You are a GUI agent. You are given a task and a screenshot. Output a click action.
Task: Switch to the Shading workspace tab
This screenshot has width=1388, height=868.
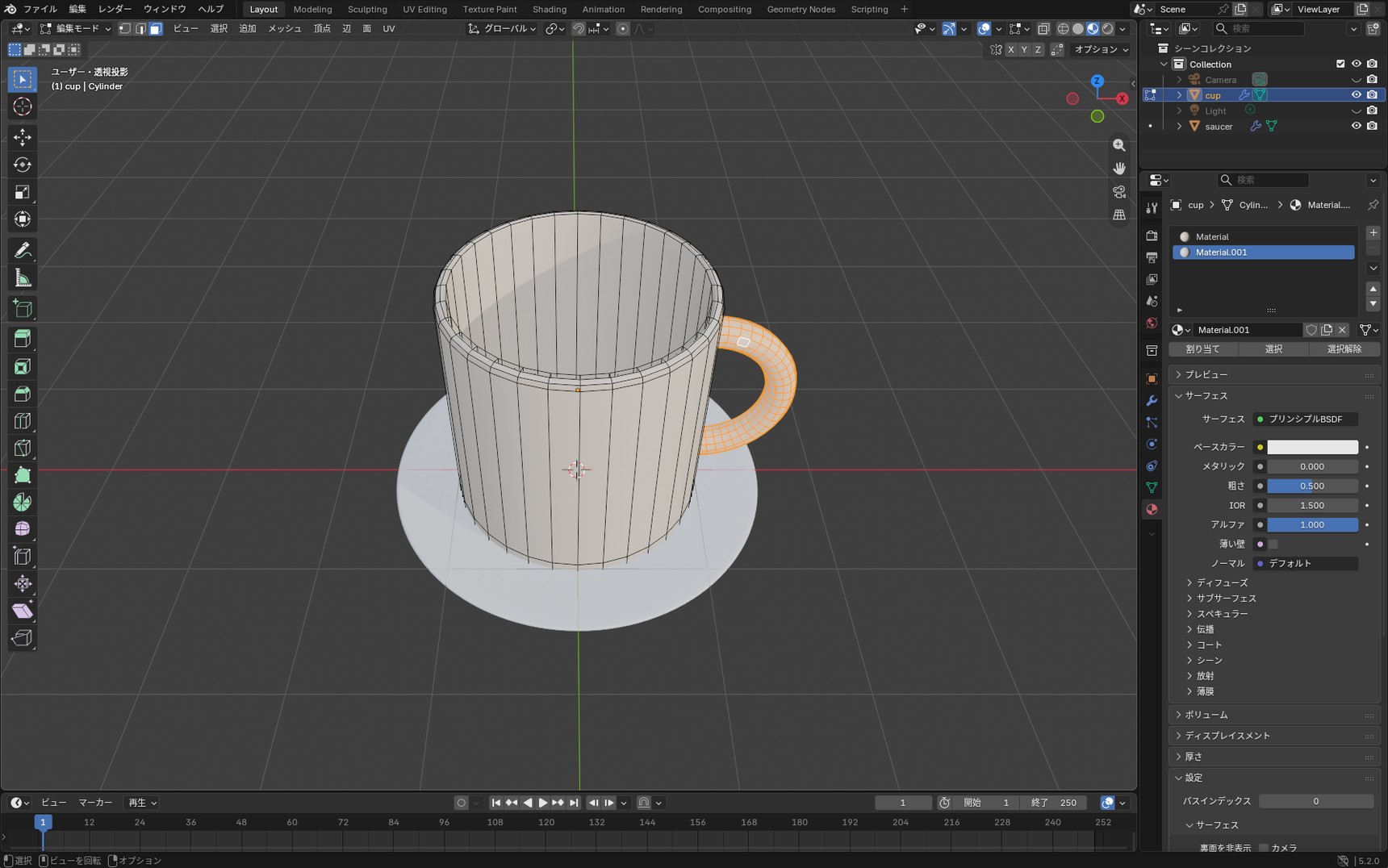(x=549, y=9)
